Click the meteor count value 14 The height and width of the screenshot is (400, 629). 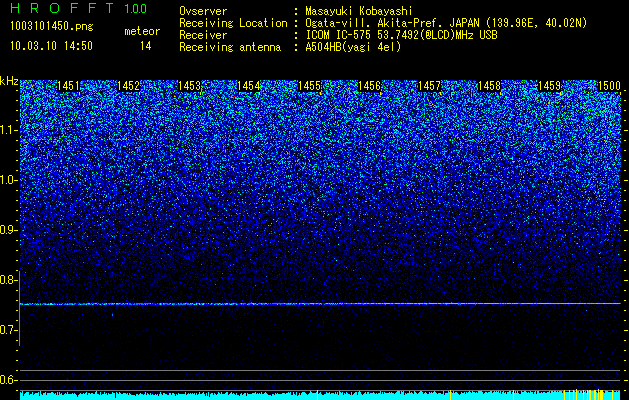pos(145,46)
